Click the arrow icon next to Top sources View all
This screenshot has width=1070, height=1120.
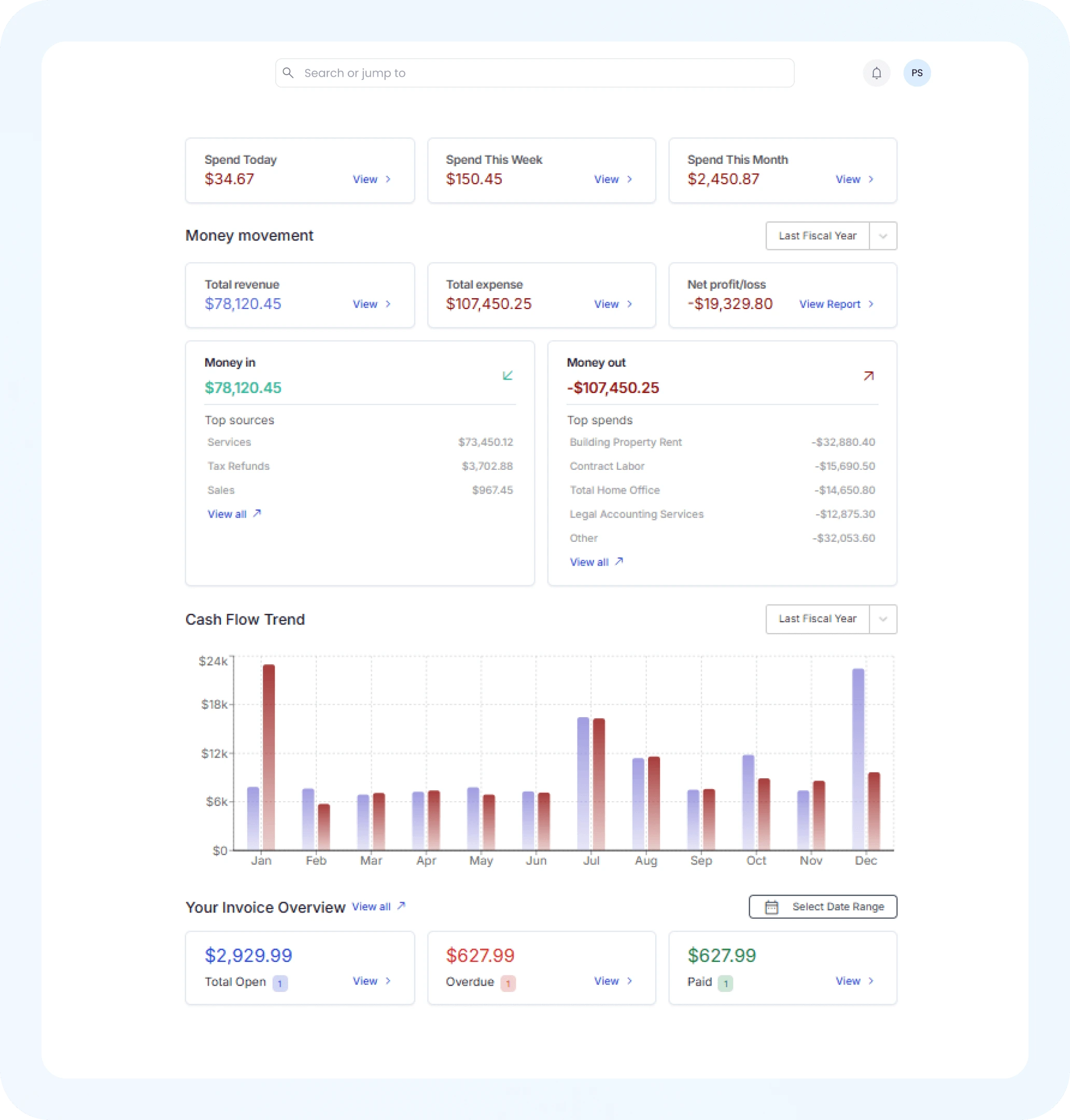[x=257, y=513]
